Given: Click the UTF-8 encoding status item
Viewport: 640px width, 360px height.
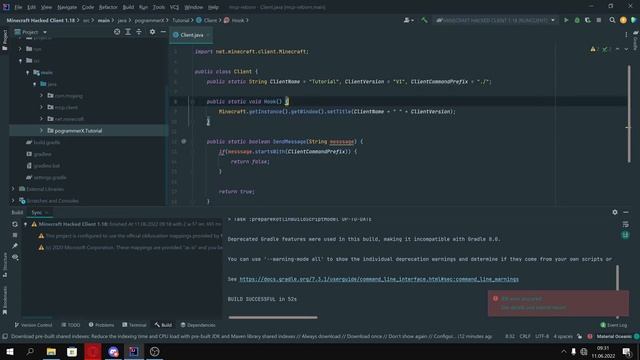Looking at the screenshot, I should (x=542, y=336).
